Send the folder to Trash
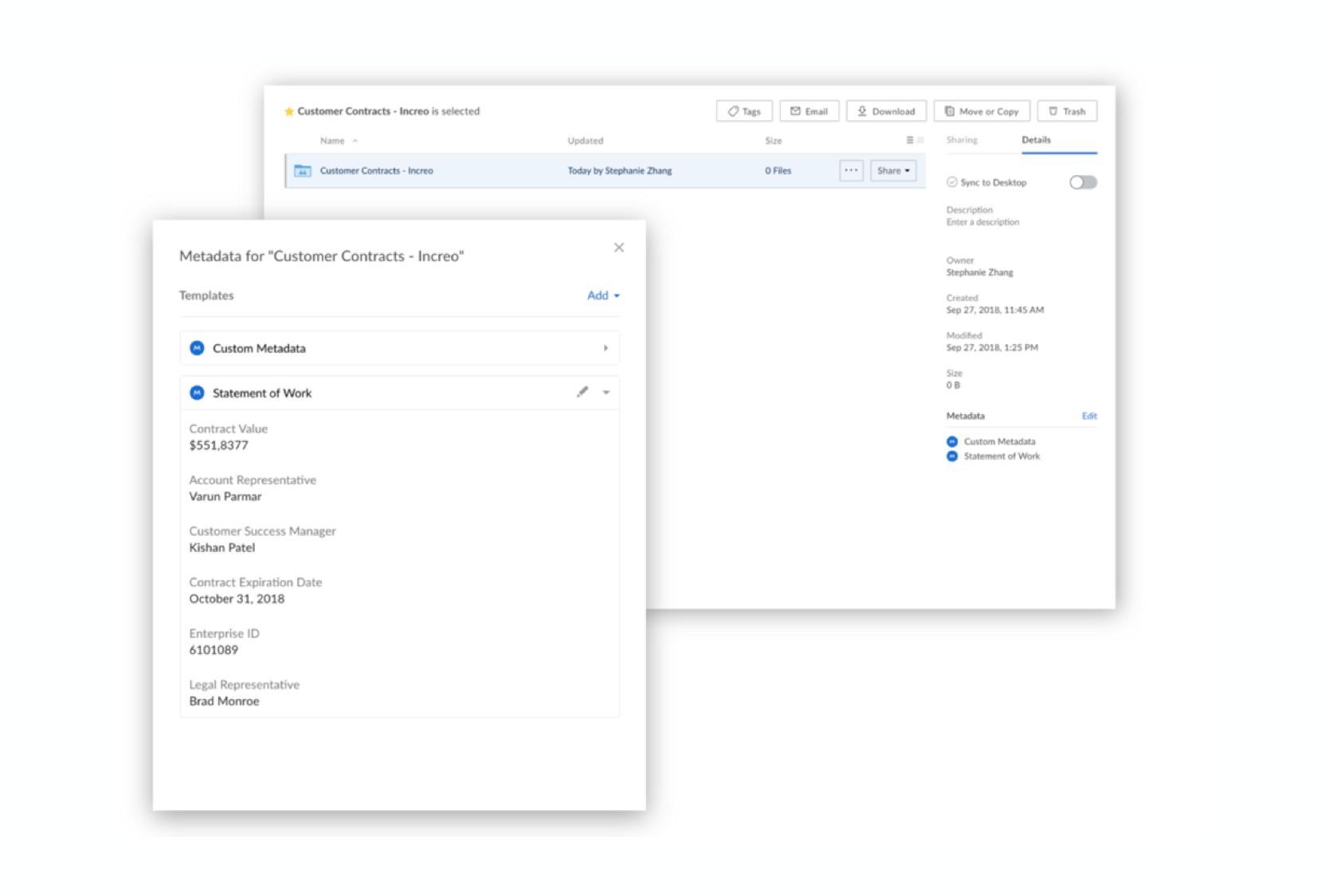Viewport: 1329px width, 896px height. 1068,111
